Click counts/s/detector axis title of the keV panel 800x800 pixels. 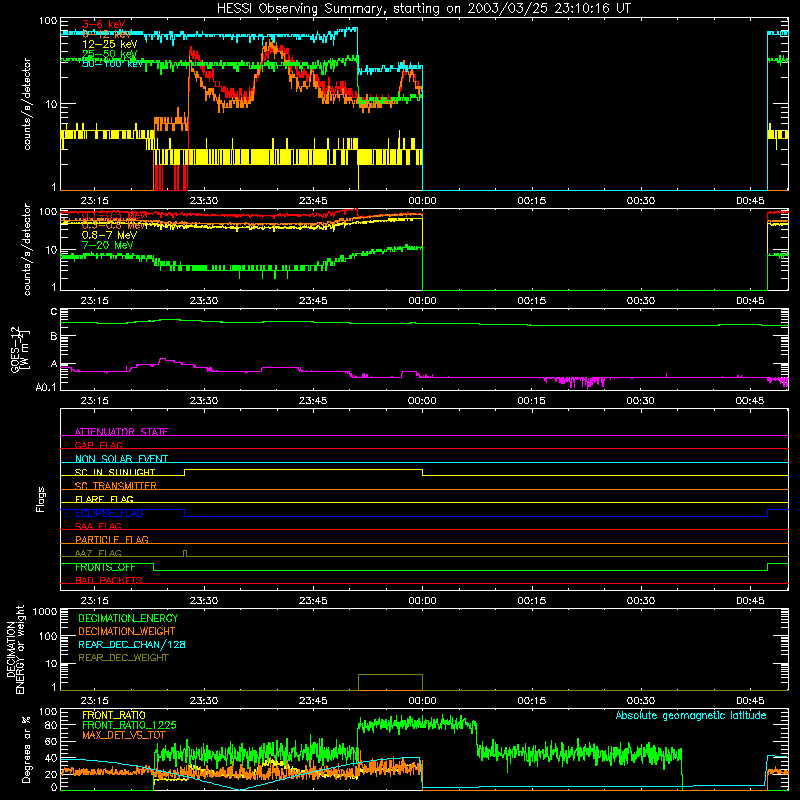click(27, 104)
